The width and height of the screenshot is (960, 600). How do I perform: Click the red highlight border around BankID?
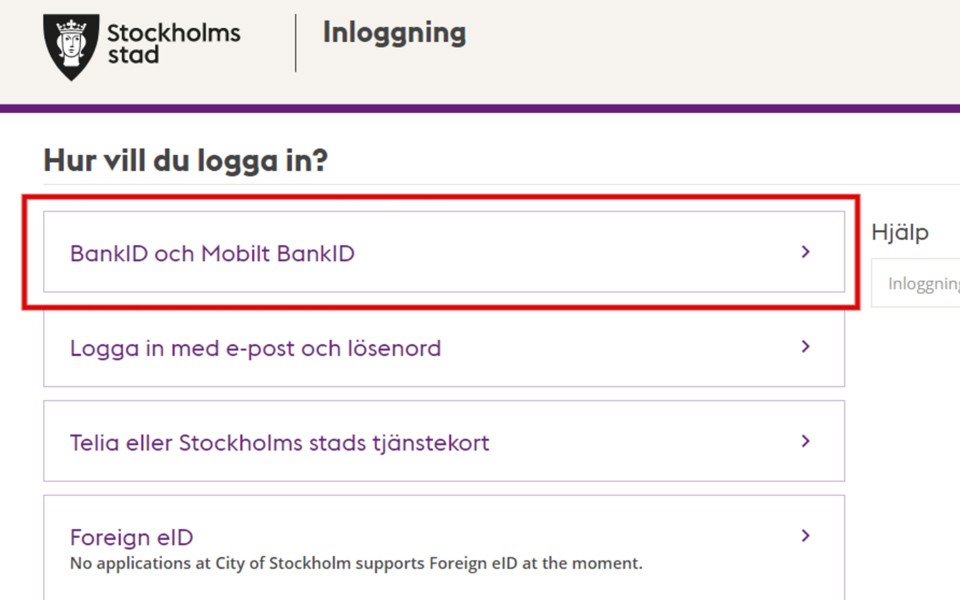440,198
